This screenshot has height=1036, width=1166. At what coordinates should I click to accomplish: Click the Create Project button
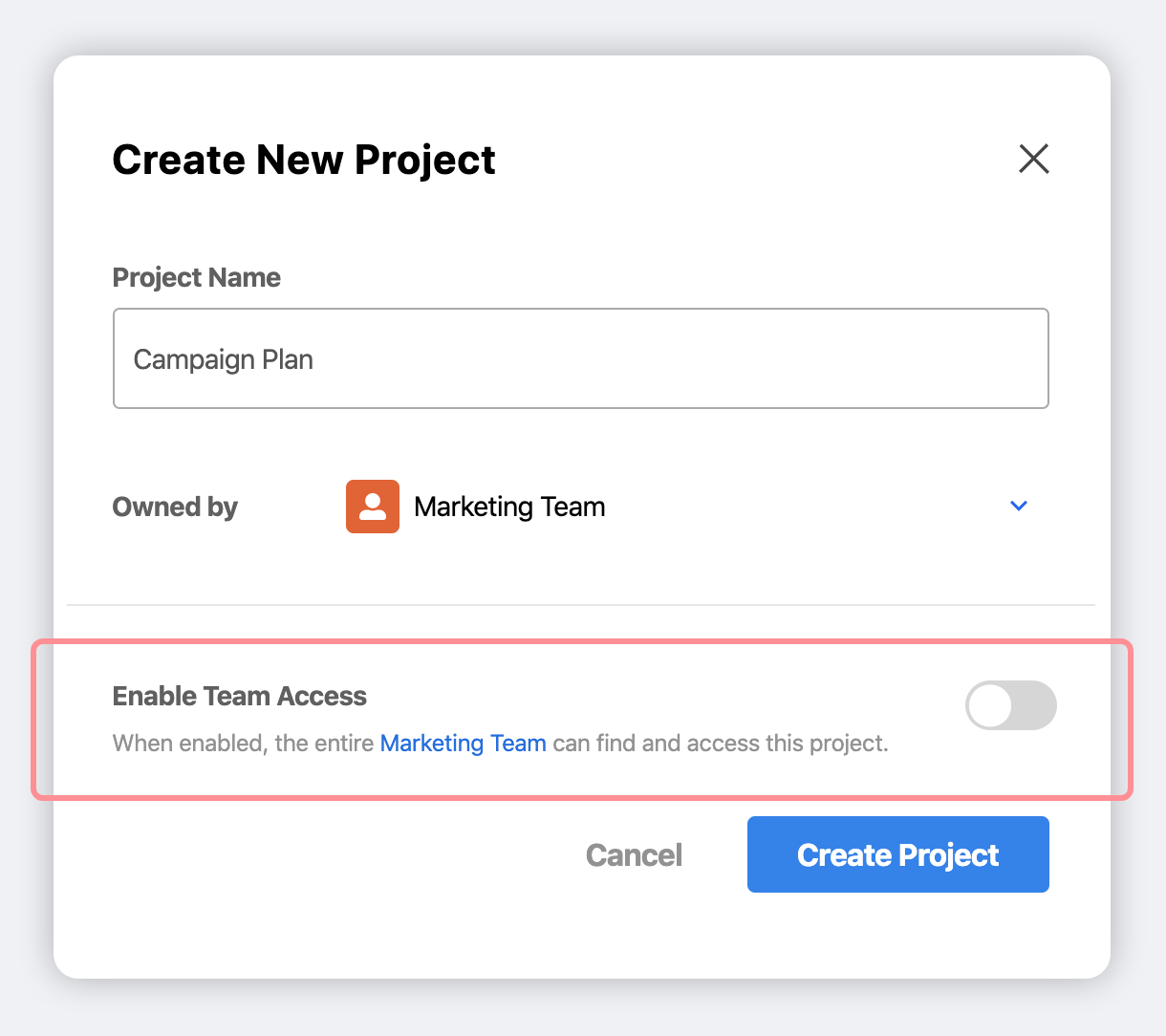point(896,854)
